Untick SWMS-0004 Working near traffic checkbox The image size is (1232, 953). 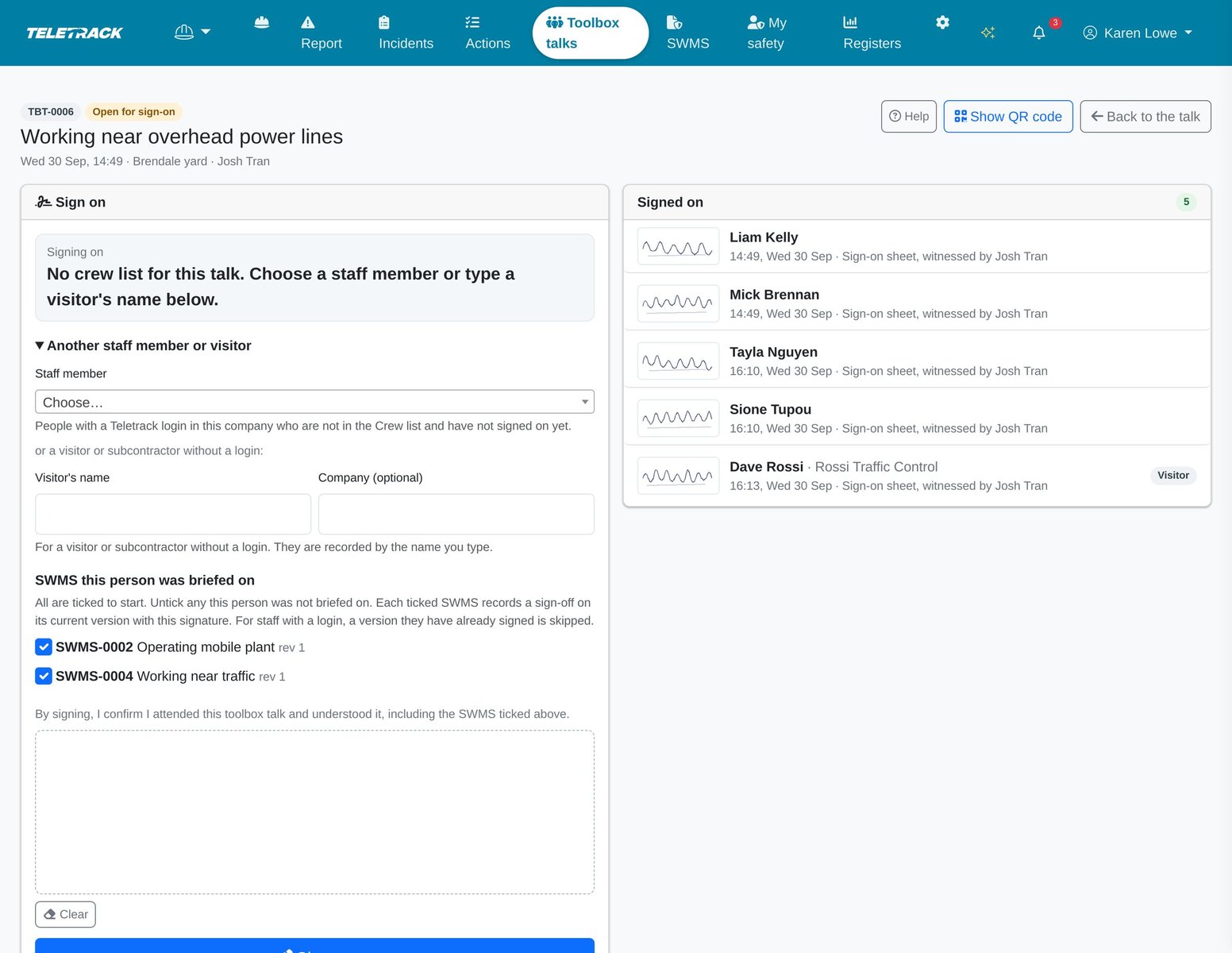click(44, 677)
